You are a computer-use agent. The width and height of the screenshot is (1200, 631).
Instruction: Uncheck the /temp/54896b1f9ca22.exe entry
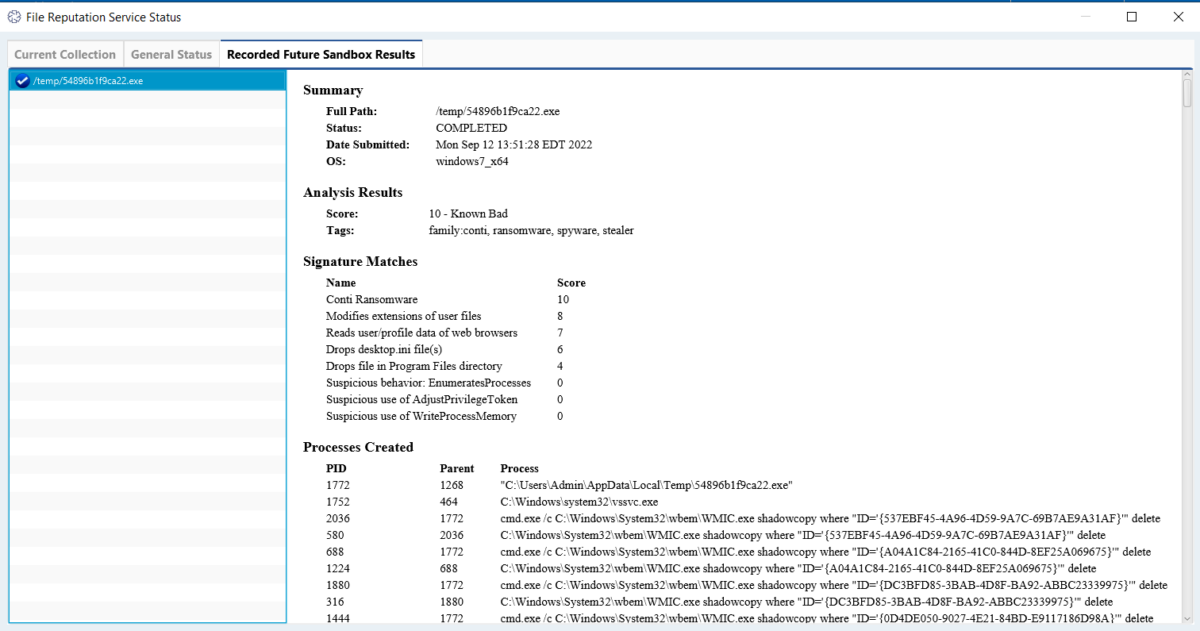coord(21,81)
